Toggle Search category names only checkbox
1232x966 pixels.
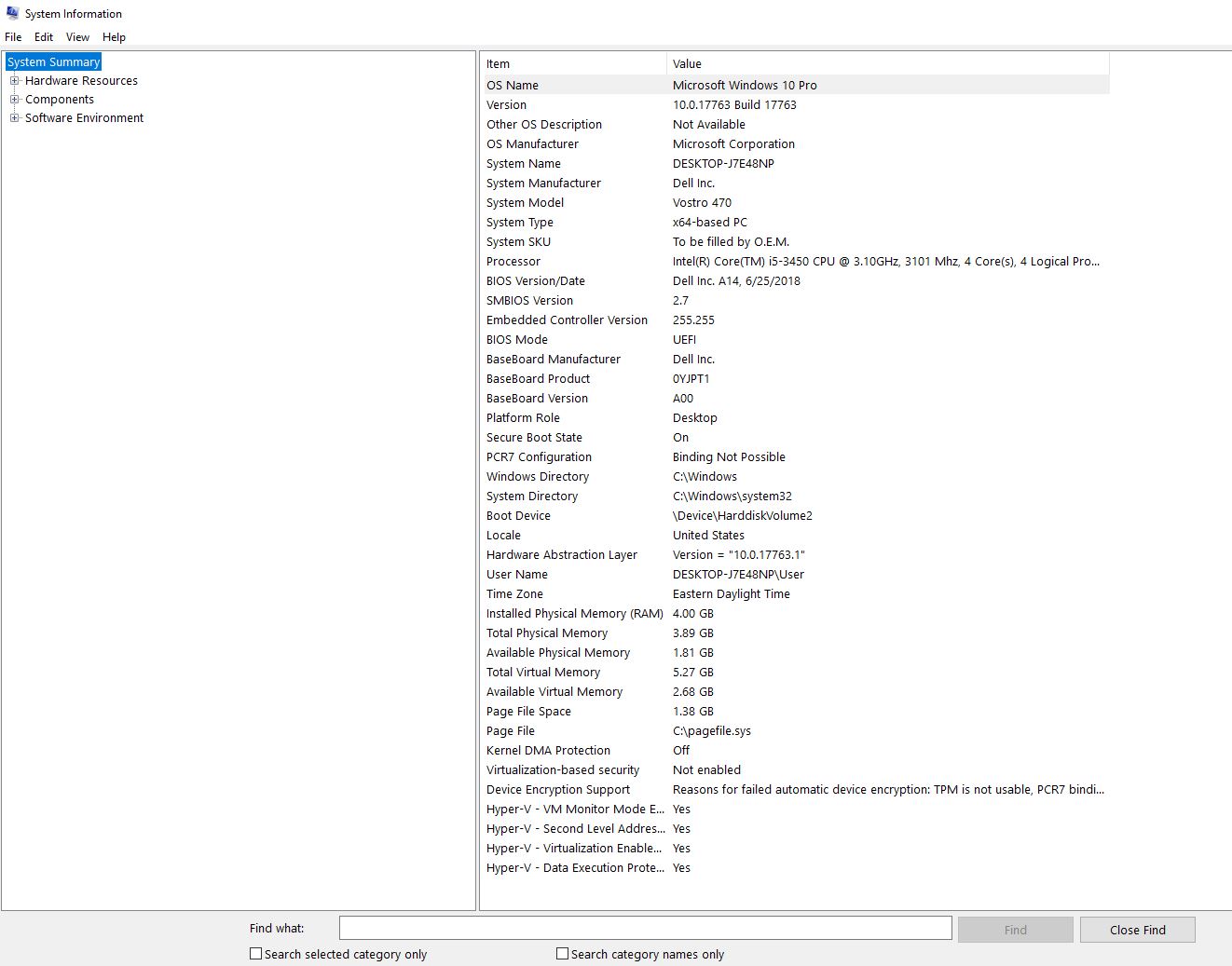pos(562,954)
